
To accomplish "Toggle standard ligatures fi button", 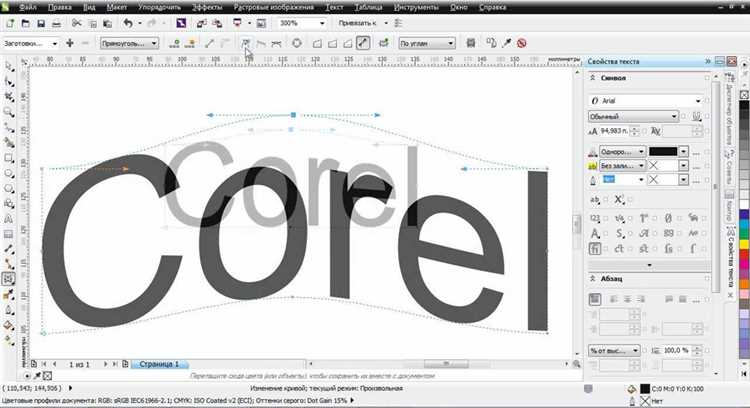I will click(595, 249).
